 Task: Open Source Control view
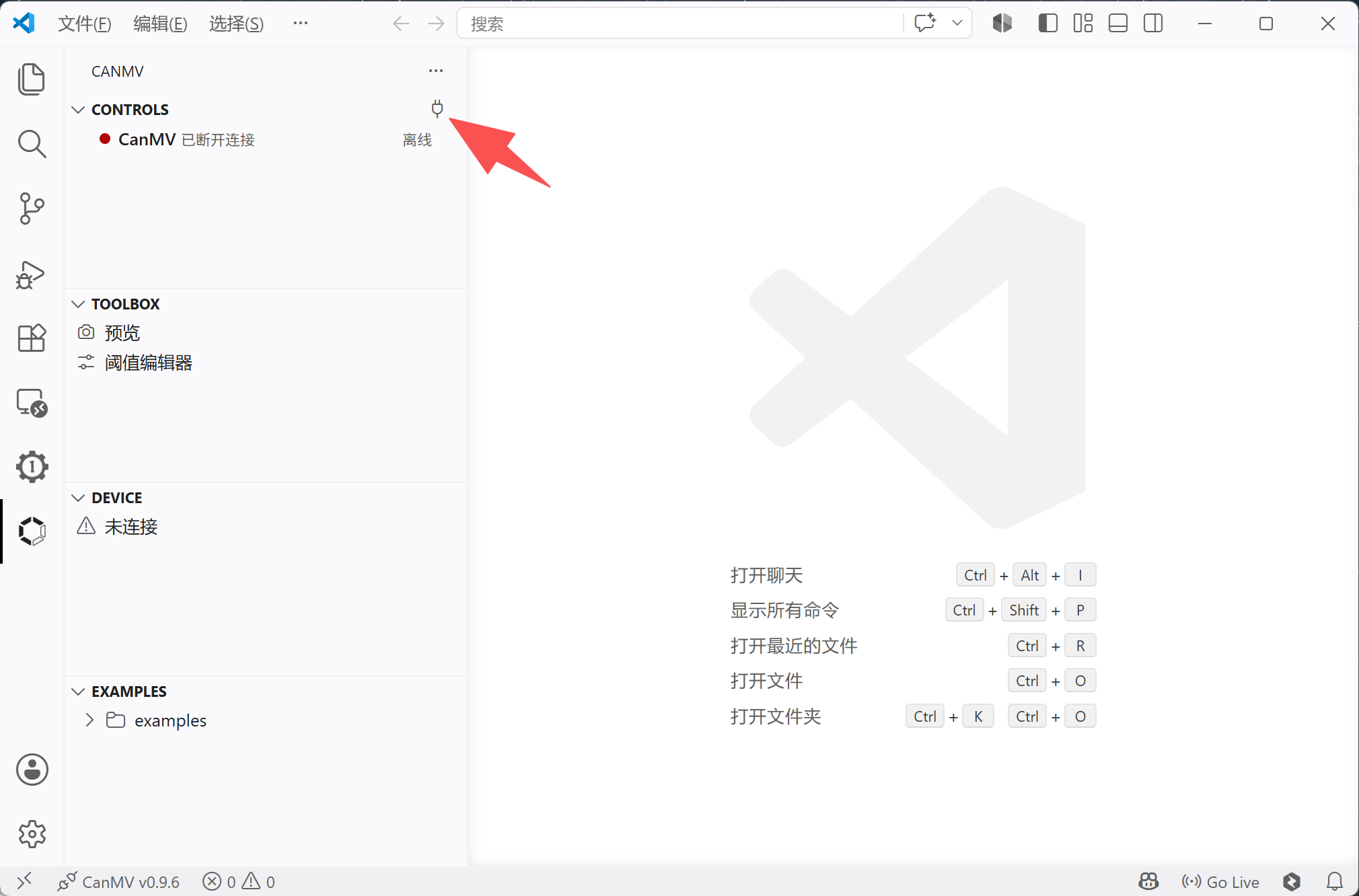click(32, 209)
